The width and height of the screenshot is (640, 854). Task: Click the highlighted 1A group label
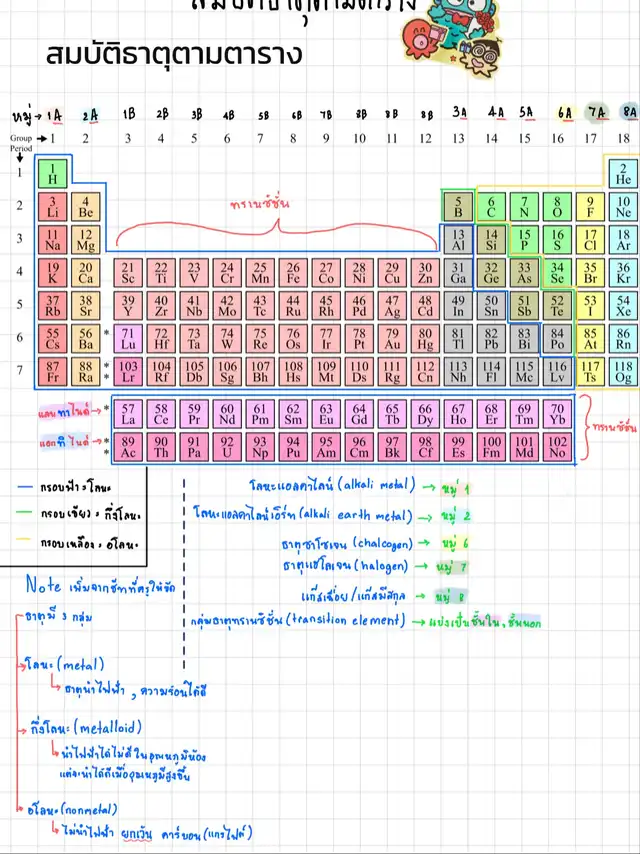[54, 114]
